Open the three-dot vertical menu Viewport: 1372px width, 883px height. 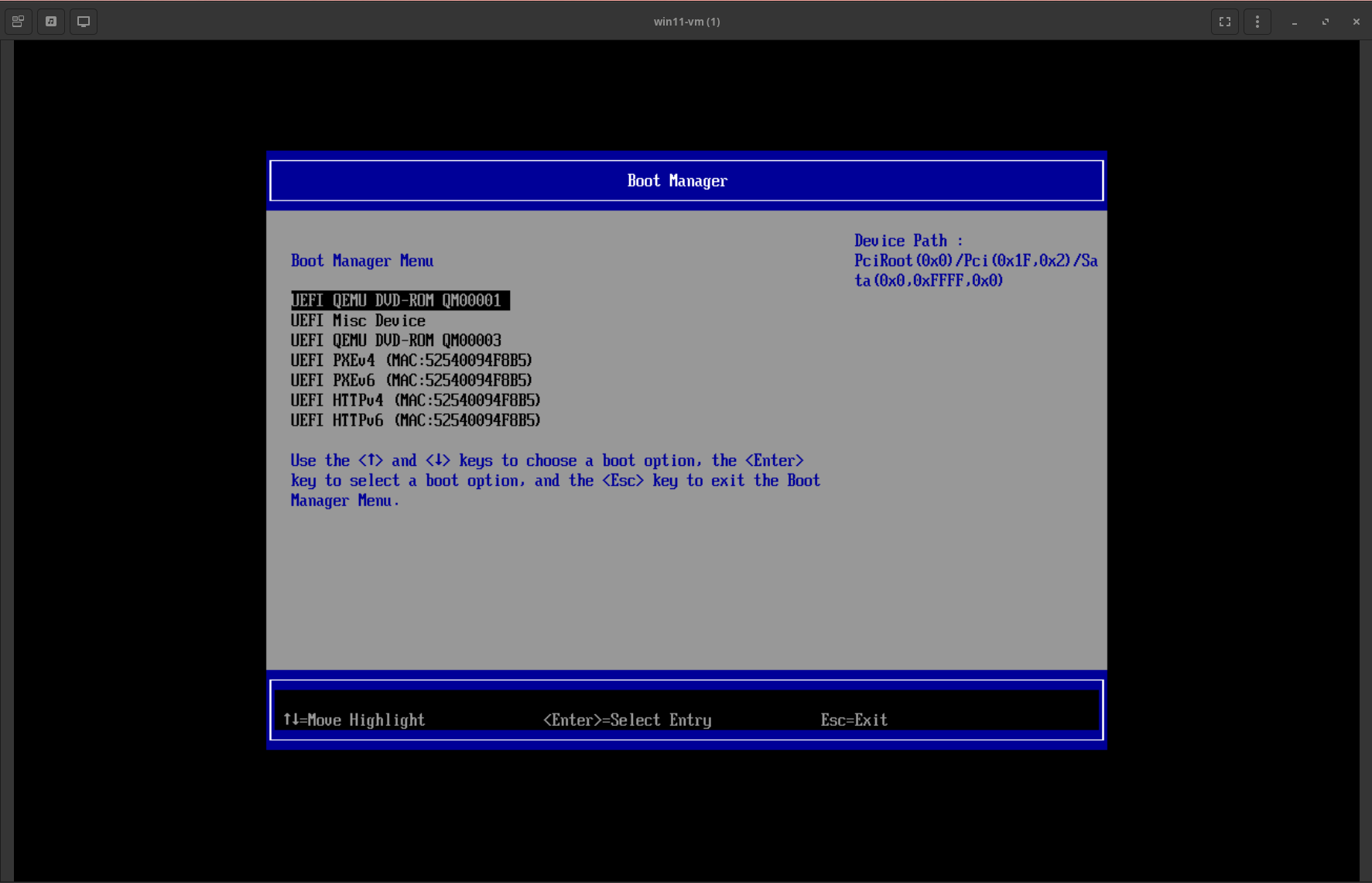click(x=1257, y=22)
